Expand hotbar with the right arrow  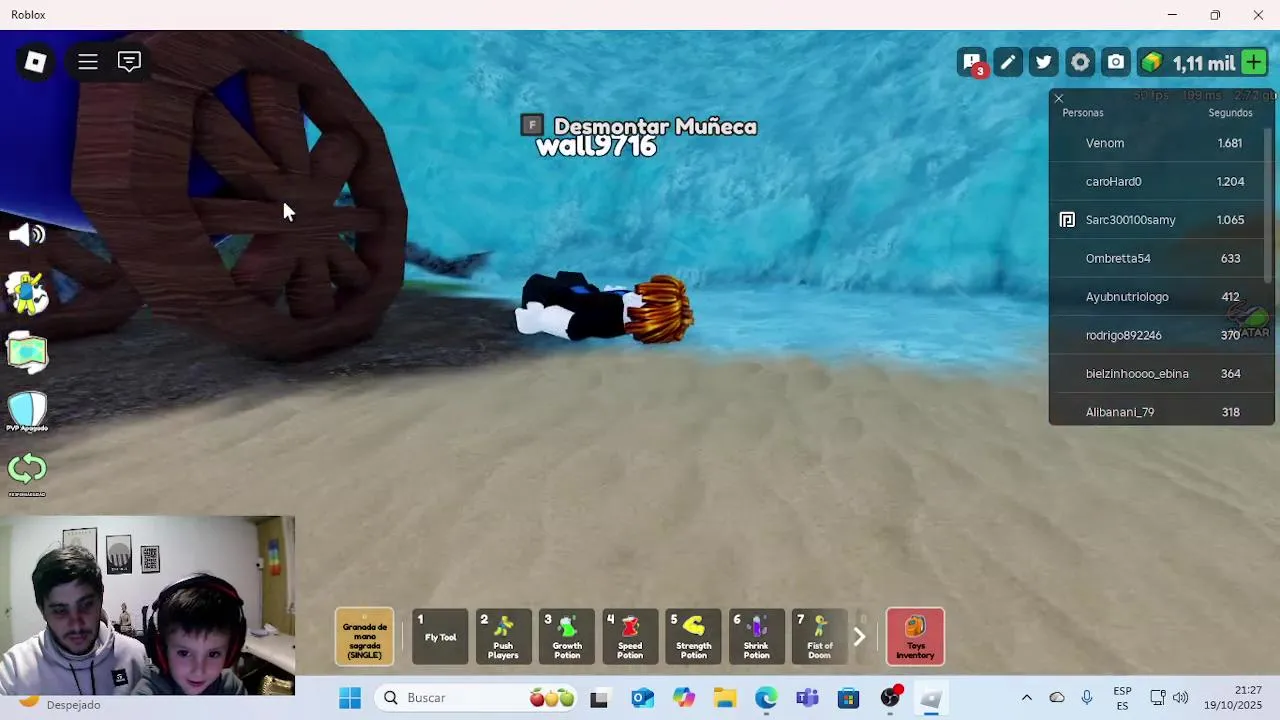point(859,636)
